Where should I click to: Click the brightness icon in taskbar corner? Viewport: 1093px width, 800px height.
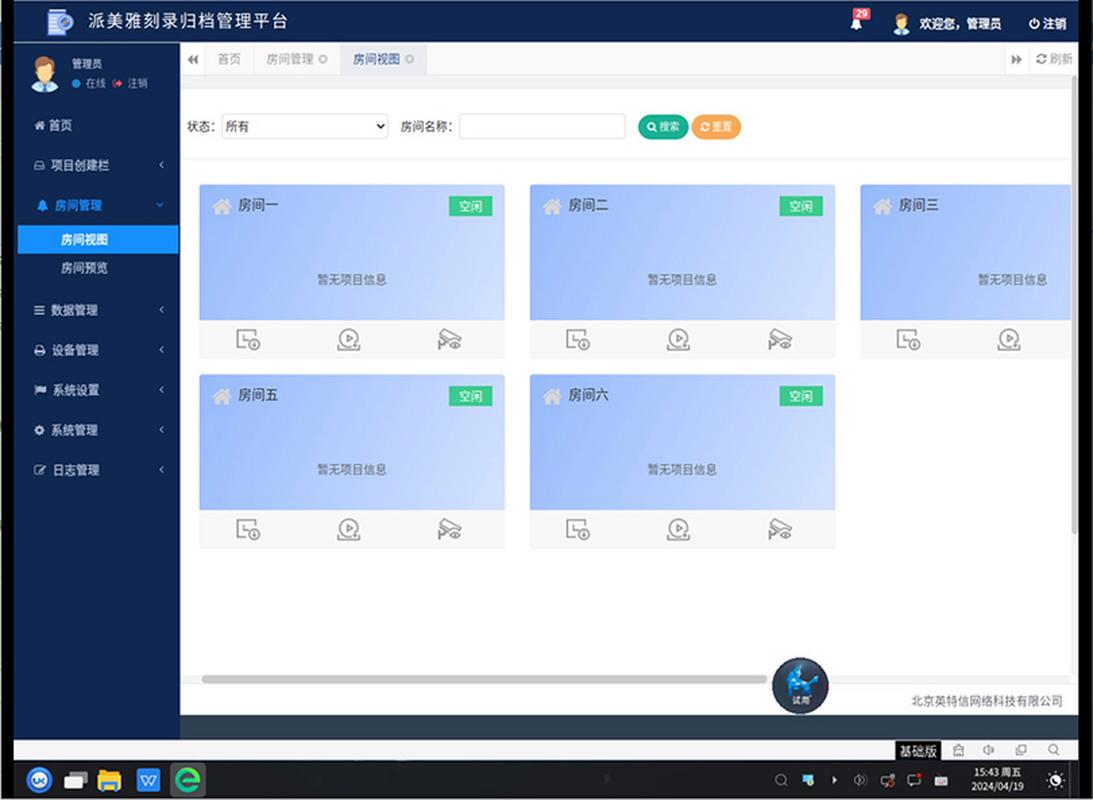pyautogui.click(x=1055, y=780)
